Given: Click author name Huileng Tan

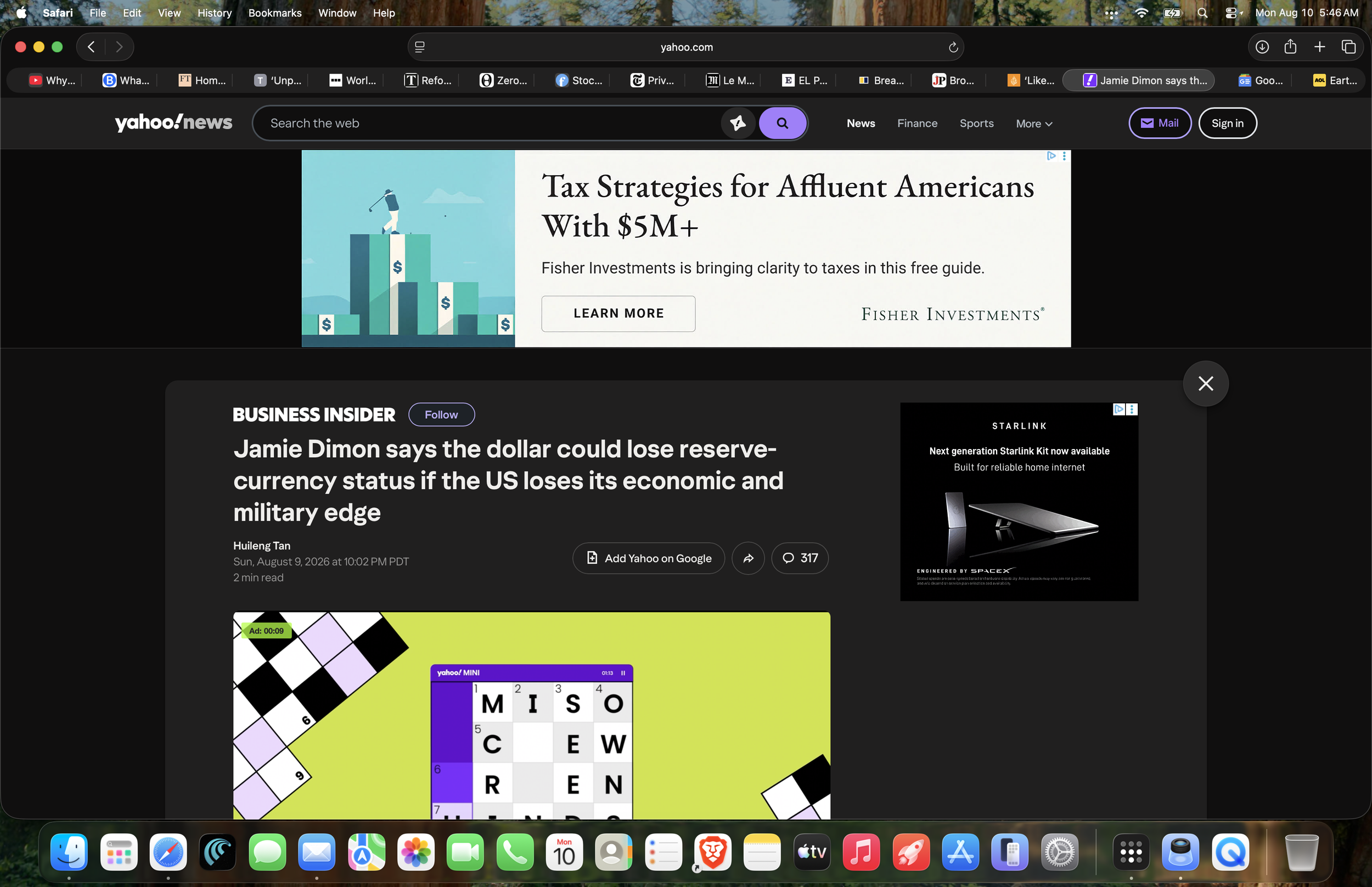Looking at the screenshot, I should pyautogui.click(x=261, y=546).
